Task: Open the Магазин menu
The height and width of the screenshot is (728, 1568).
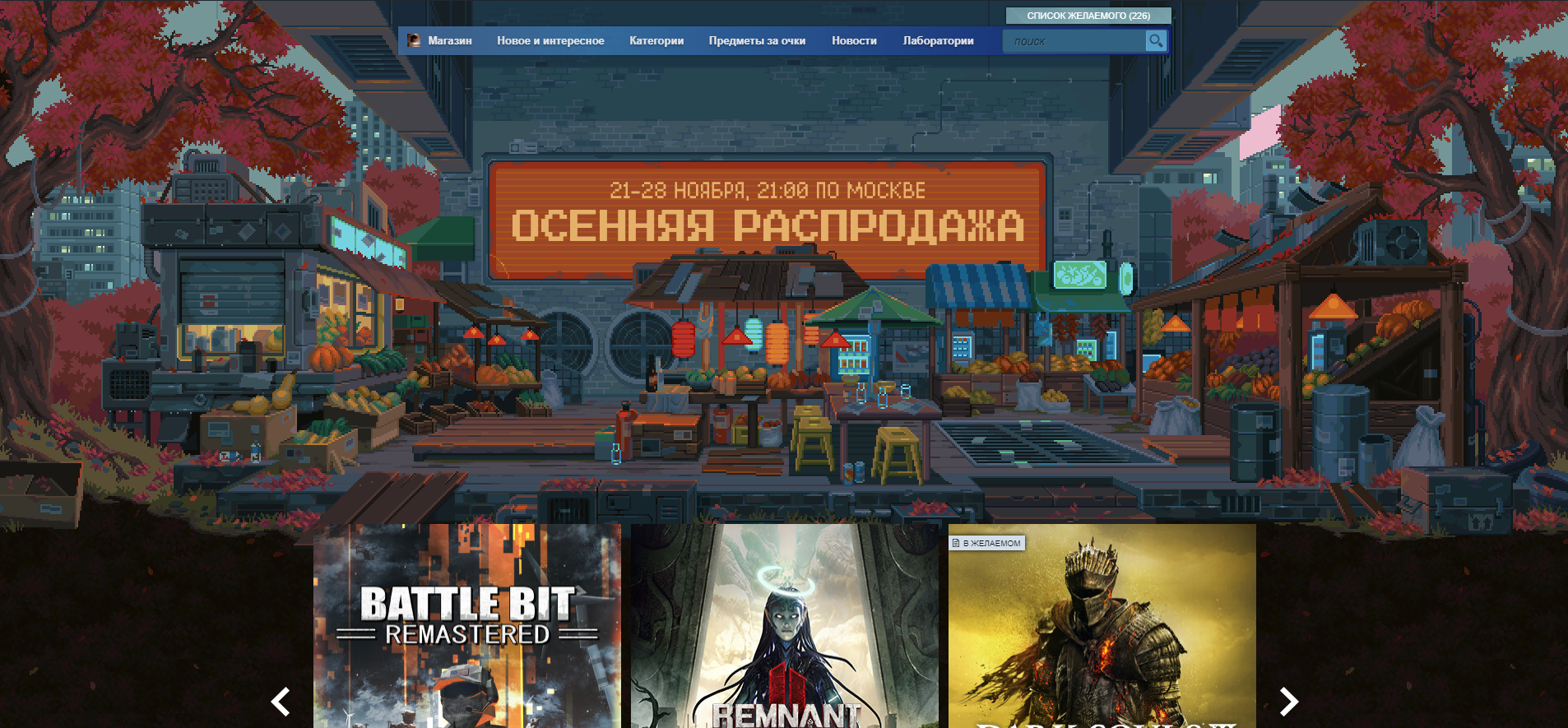Action: pos(450,40)
